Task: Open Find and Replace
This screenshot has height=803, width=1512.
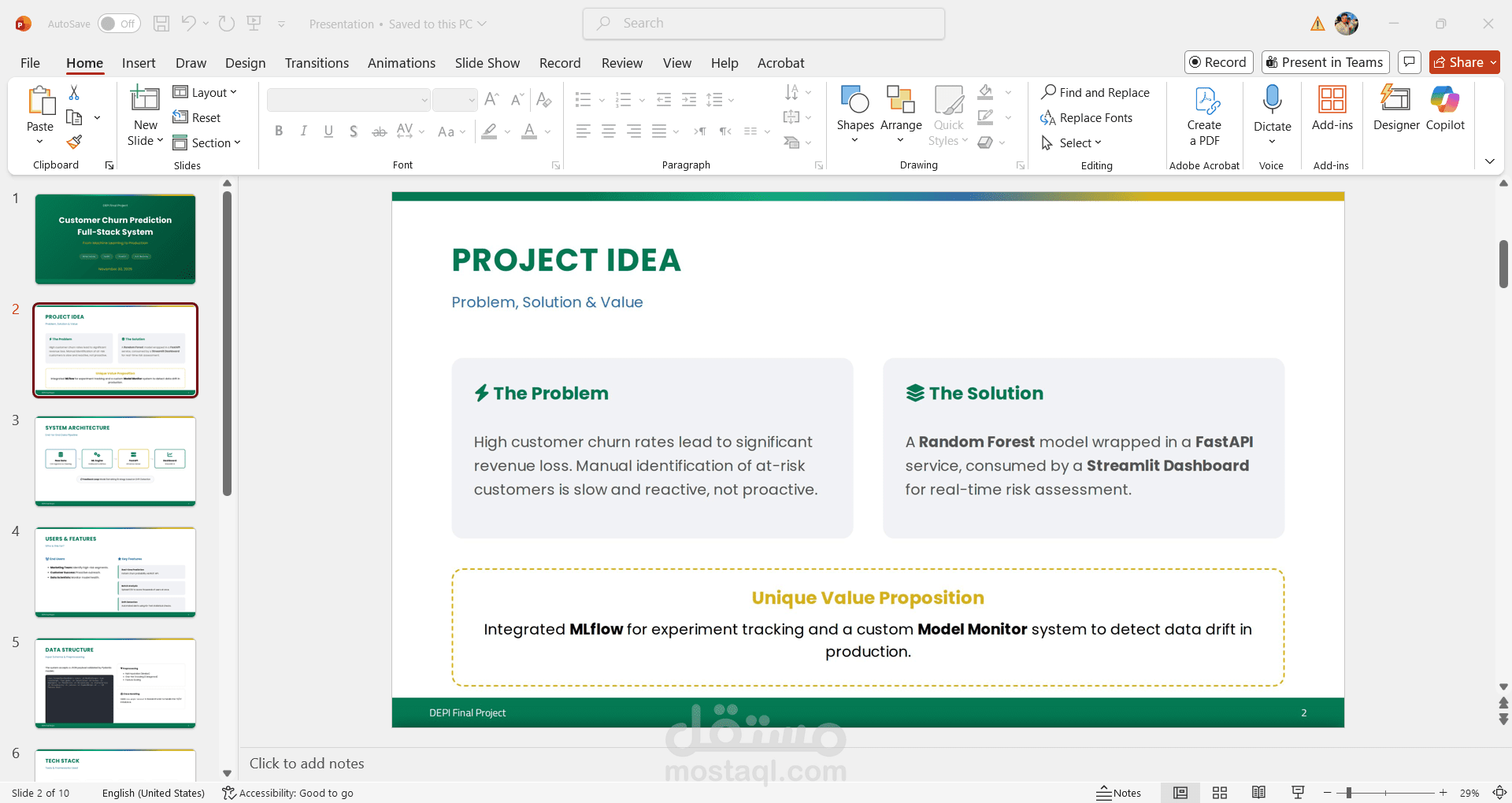Action: (1097, 92)
